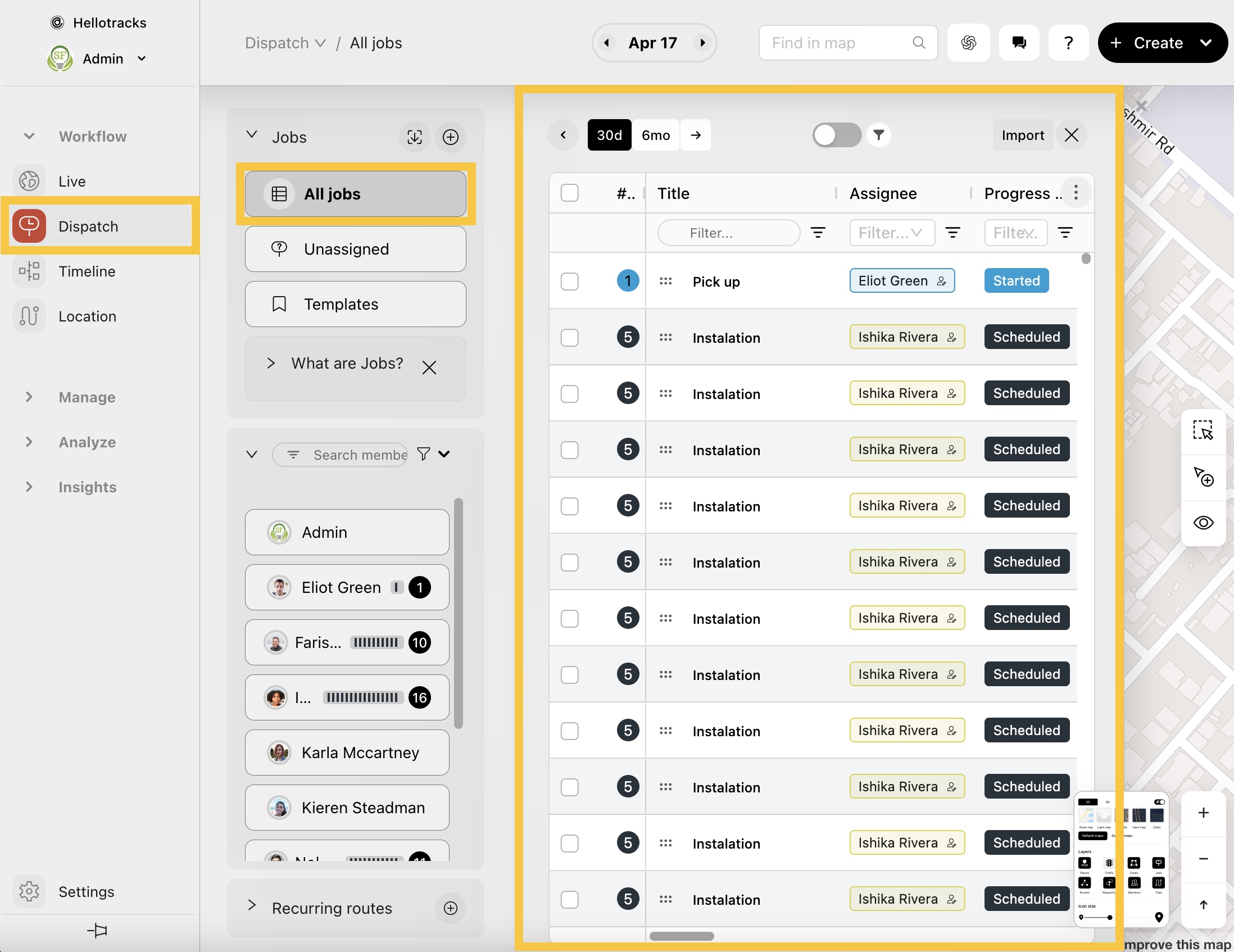The image size is (1234, 952).
Task: Add a new job with plus icon
Action: tap(450, 137)
